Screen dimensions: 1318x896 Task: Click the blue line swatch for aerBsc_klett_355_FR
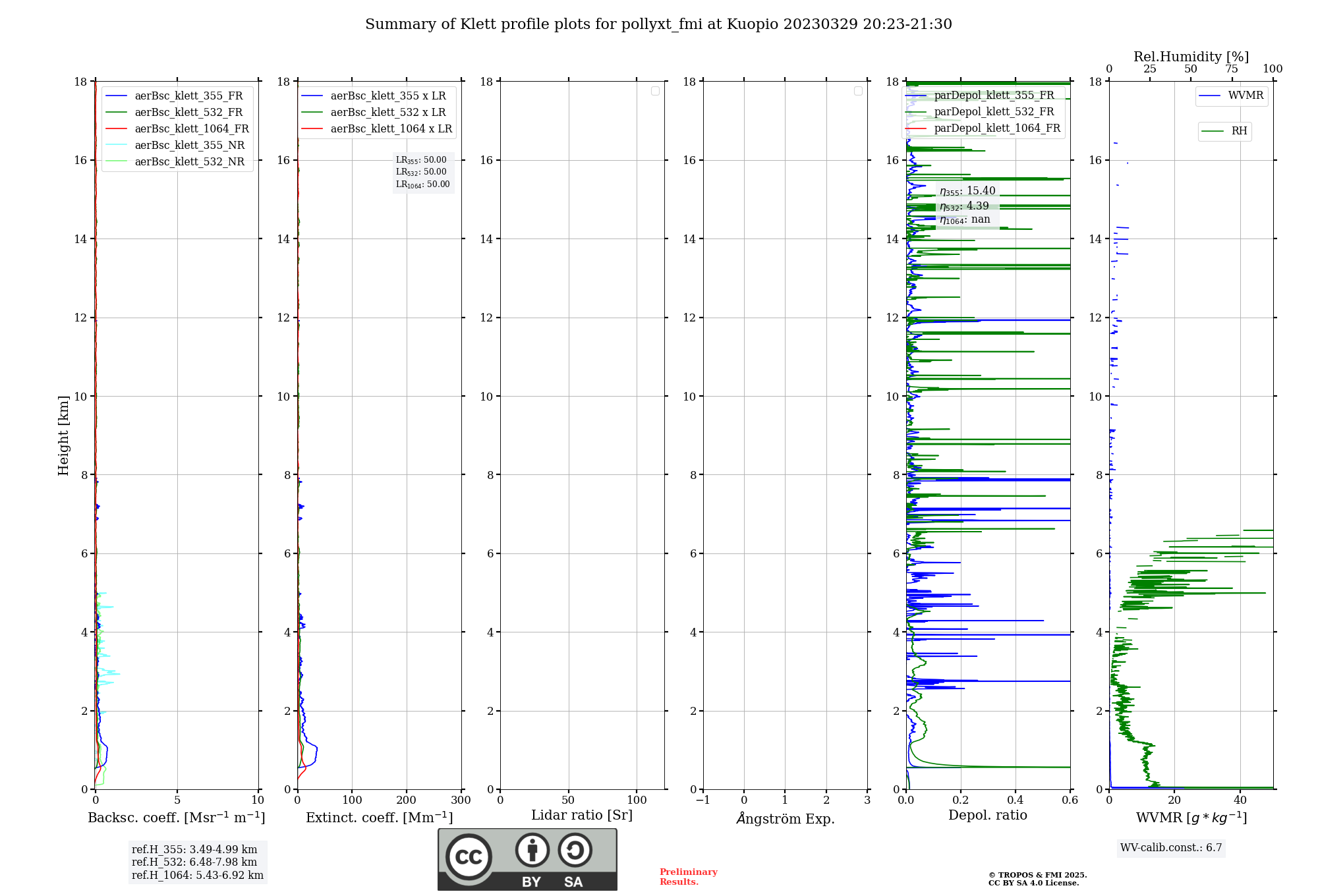tap(116, 96)
